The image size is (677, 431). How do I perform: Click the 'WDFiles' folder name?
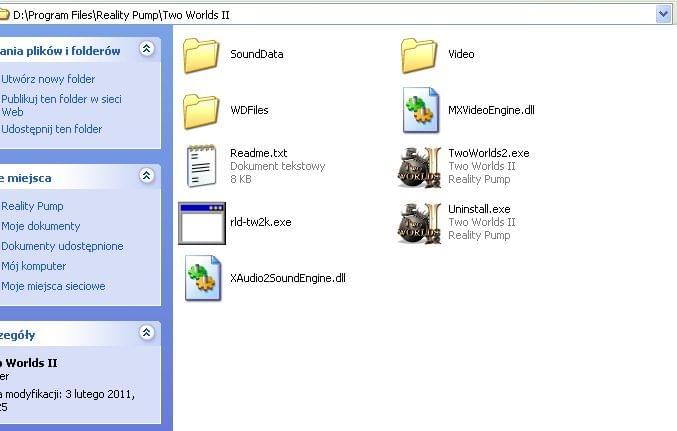pyautogui.click(x=249, y=110)
